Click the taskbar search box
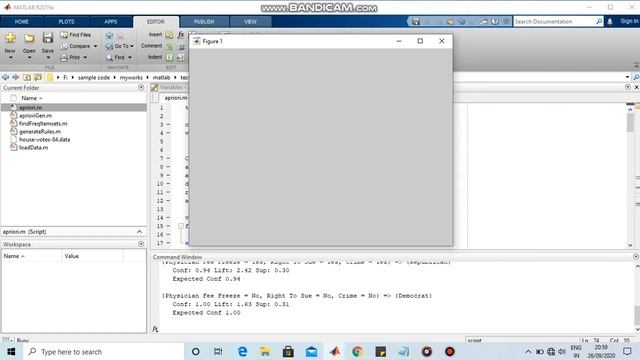 click(x=103, y=351)
